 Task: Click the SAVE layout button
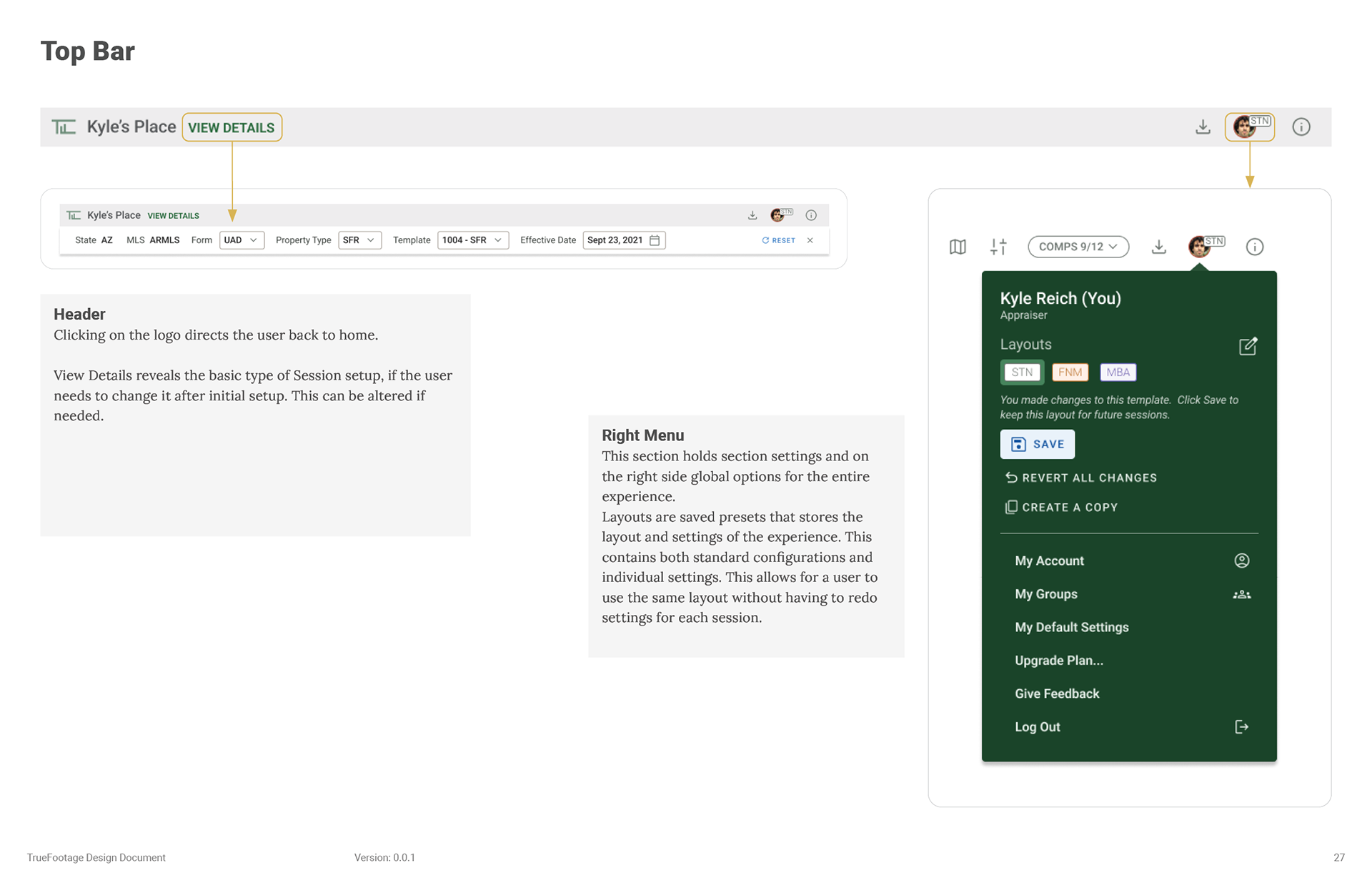(1037, 444)
